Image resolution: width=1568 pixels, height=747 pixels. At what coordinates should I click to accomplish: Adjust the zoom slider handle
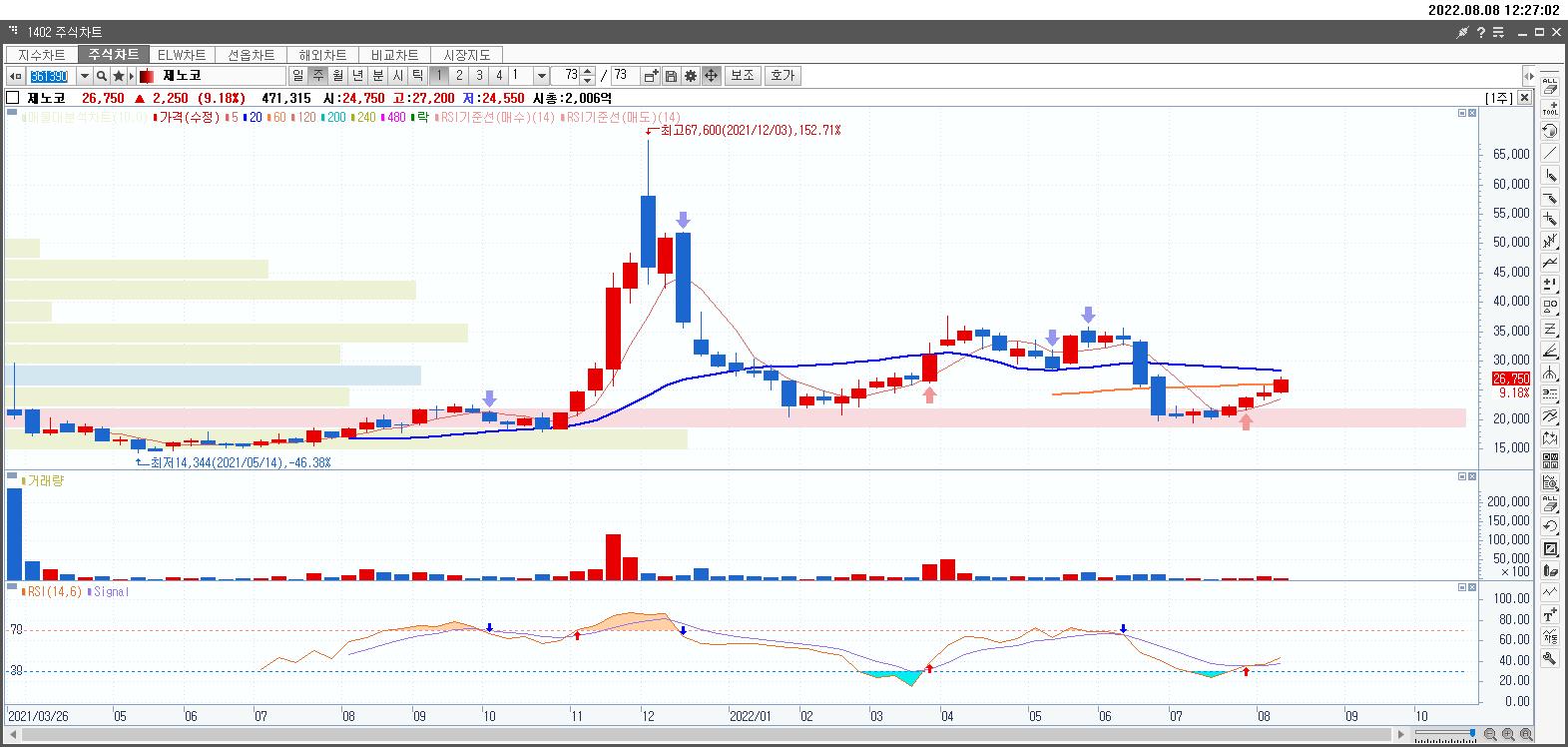coord(1472,733)
